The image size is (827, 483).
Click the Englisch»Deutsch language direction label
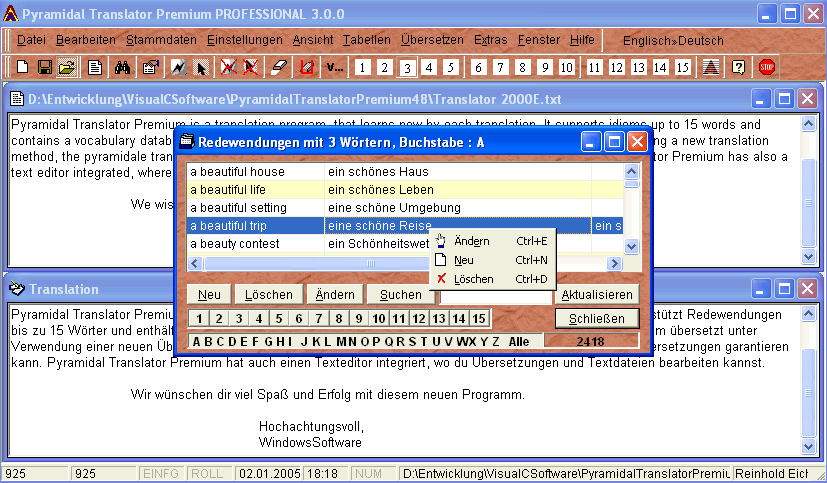pyautogui.click(x=673, y=41)
